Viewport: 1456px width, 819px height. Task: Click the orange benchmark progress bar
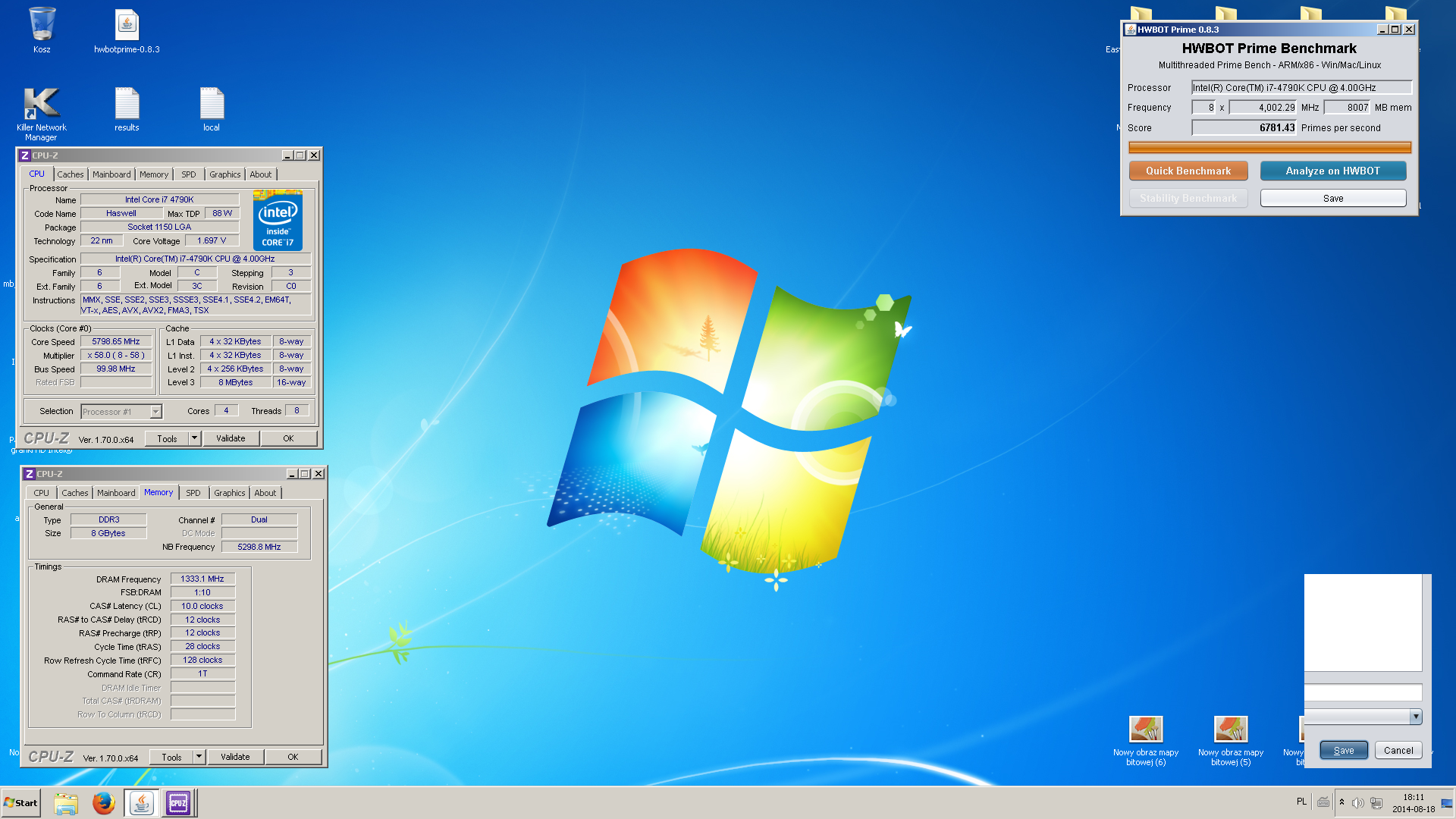1269,148
